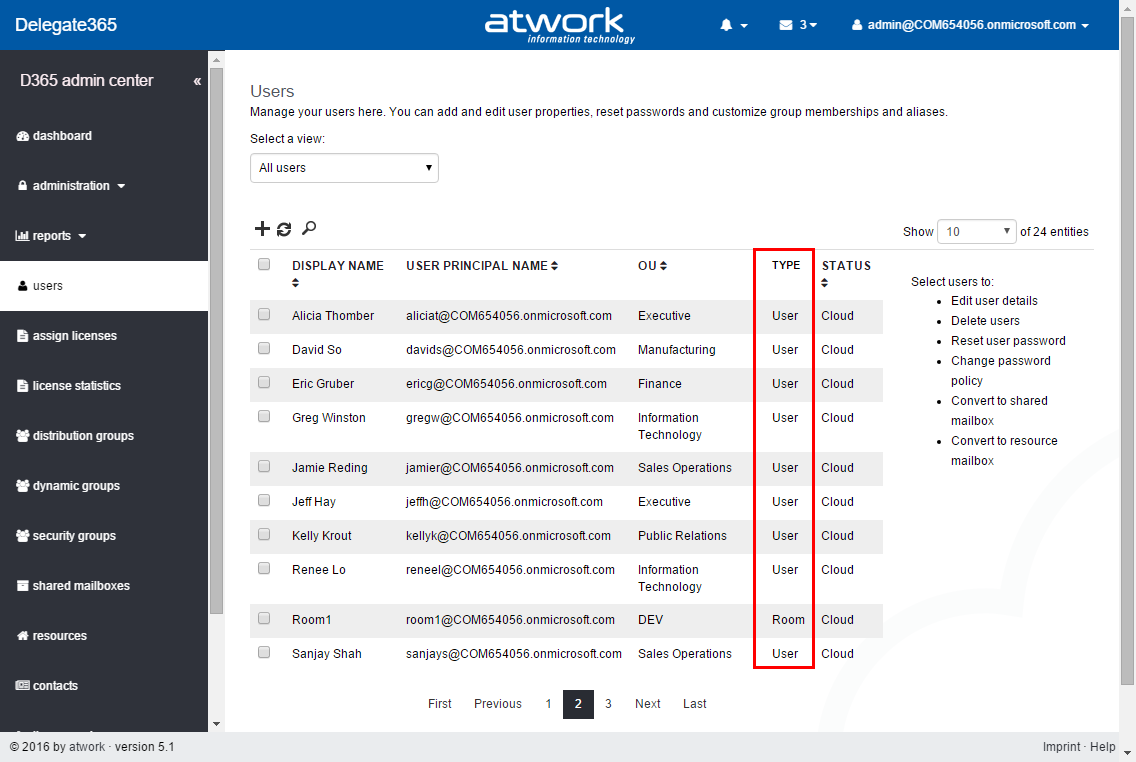
Task: Open the All users view dropdown
Action: (x=344, y=168)
